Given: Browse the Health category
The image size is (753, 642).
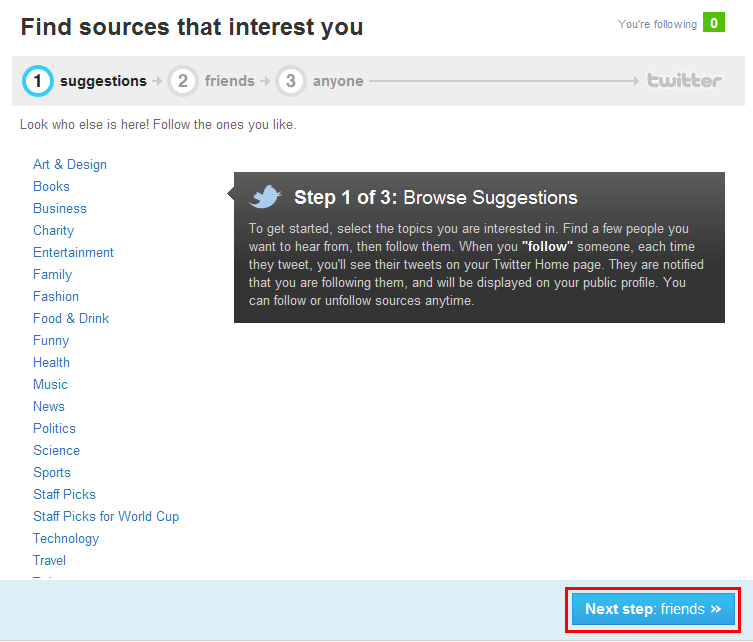Looking at the screenshot, I should click(51, 363).
